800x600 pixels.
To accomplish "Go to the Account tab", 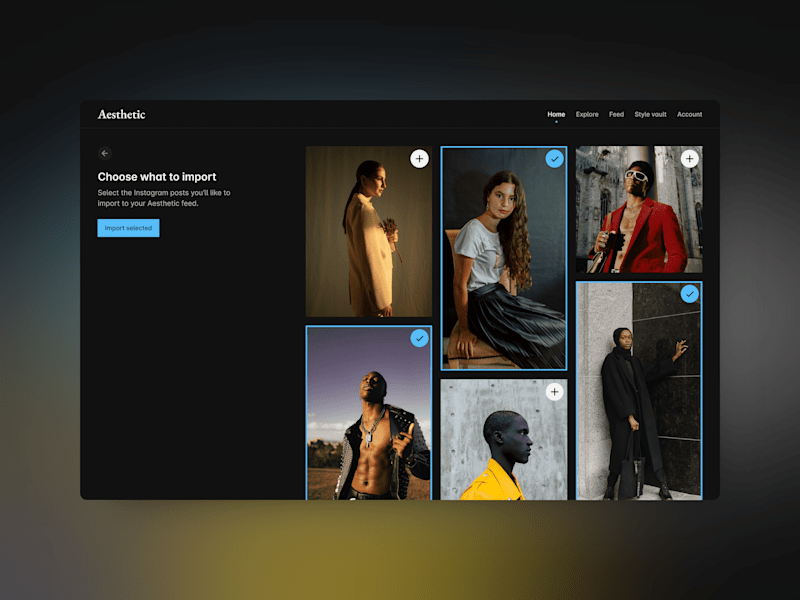I will click(x=689, y=114).
